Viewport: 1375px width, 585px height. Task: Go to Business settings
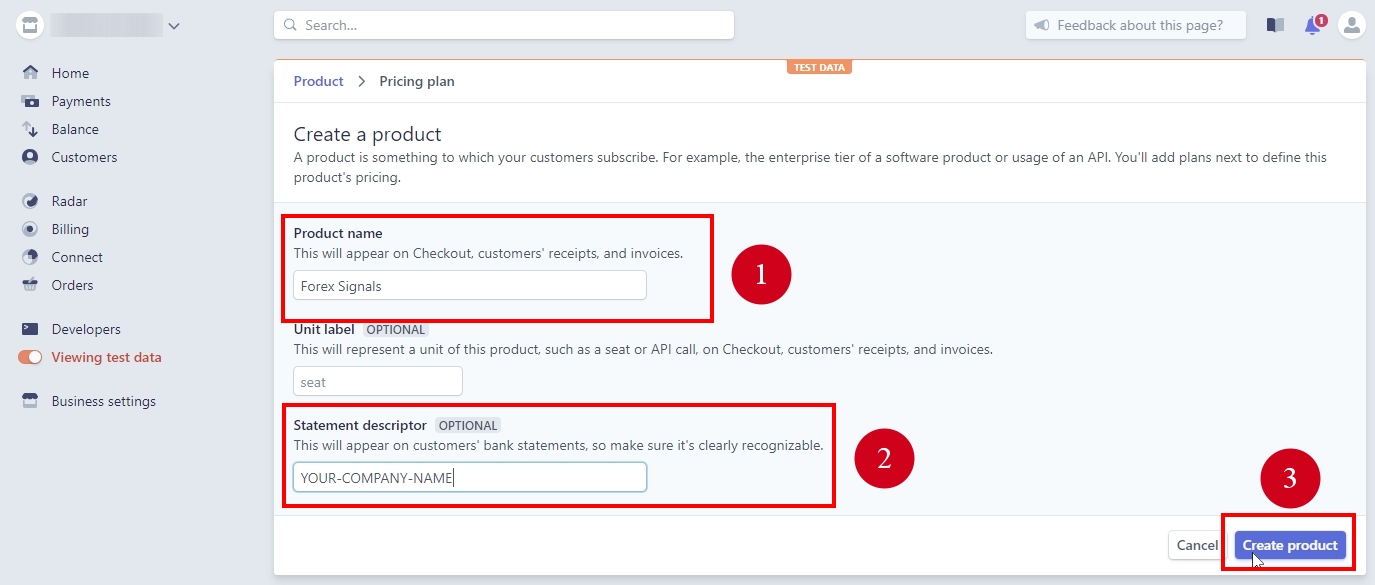point(103,401)
